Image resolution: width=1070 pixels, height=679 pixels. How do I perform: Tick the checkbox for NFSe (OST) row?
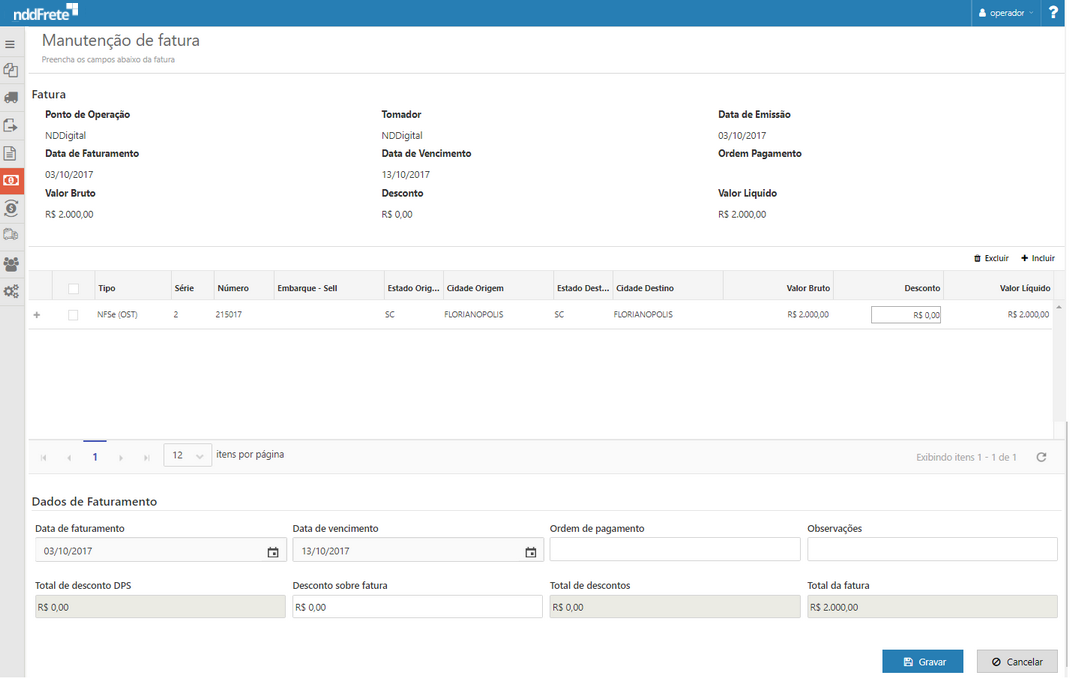[73, 315]
